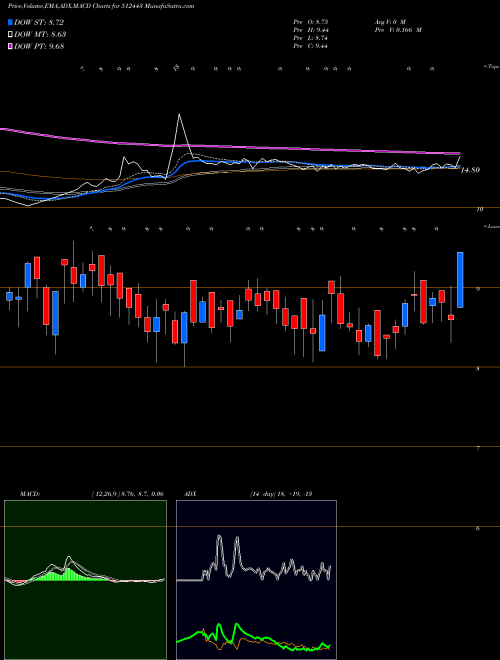
Task: Click the green MACD histogram chart
Action: point(85,580)
